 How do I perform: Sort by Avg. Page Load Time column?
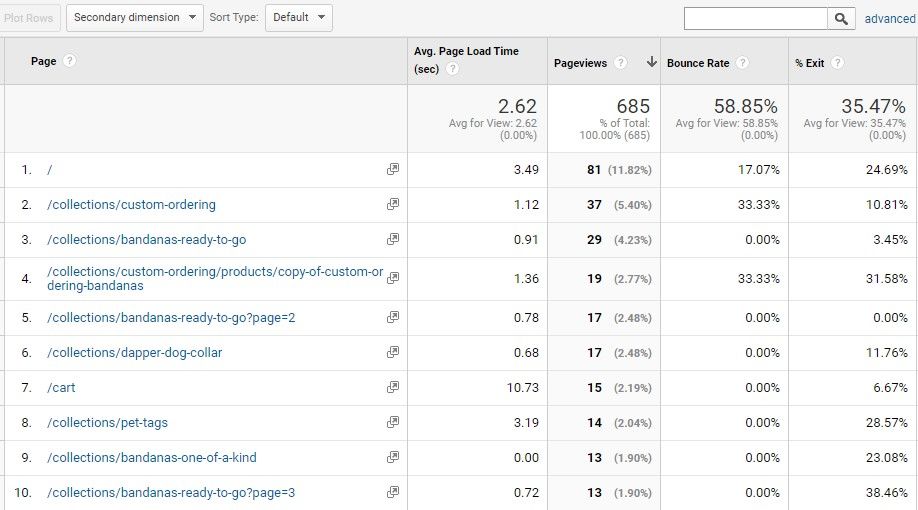coord(466,52)
